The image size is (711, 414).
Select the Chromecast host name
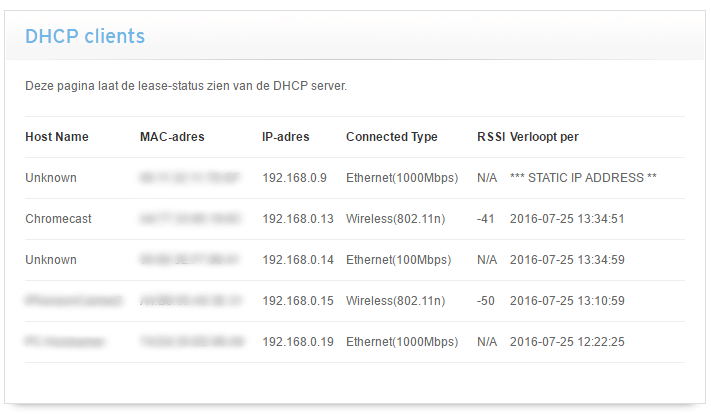click(x=58, y=219)
